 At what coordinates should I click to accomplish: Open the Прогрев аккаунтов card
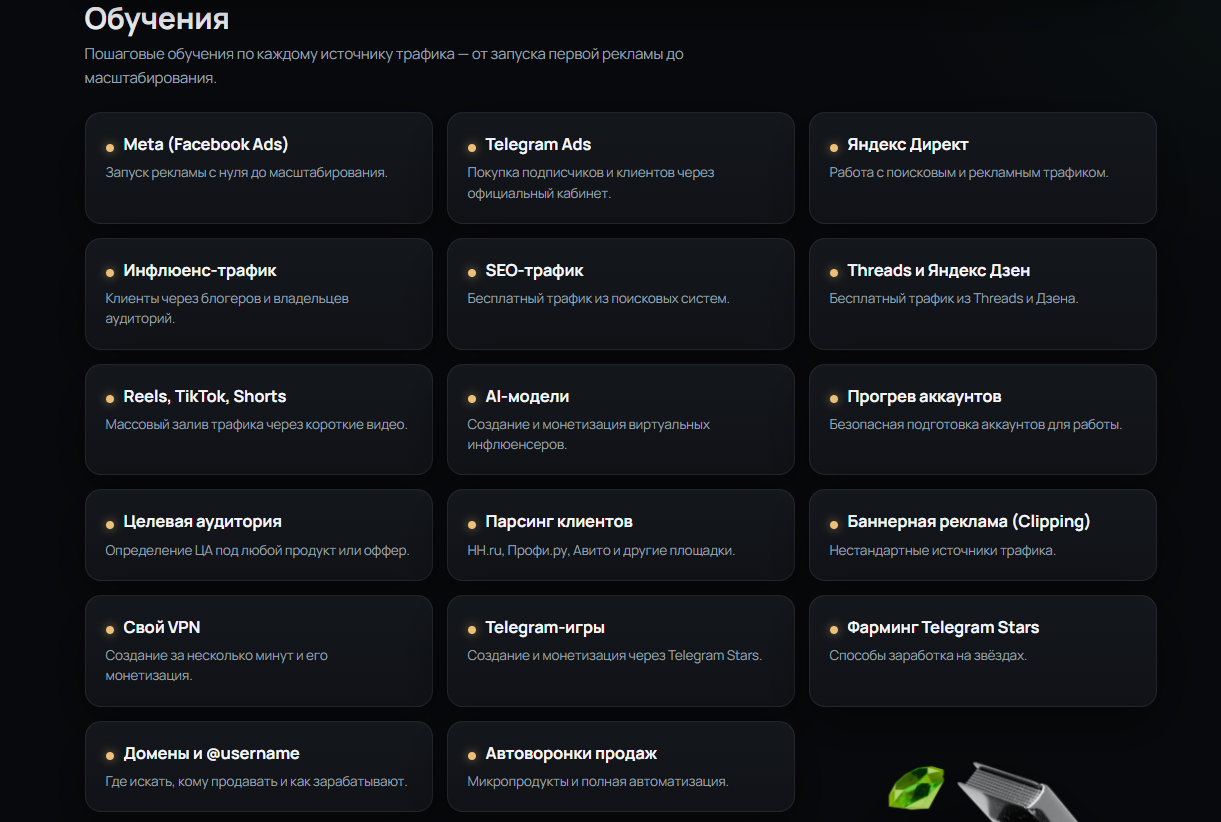(983, 419)
